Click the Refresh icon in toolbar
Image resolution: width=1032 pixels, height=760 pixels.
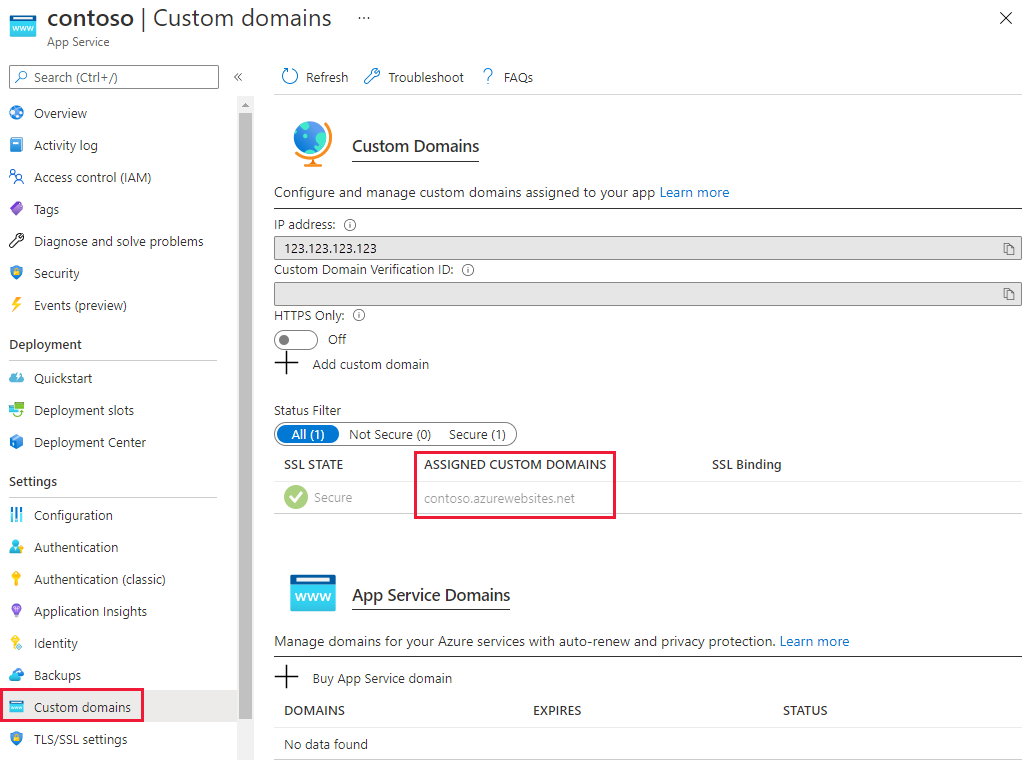pos(290,77)
